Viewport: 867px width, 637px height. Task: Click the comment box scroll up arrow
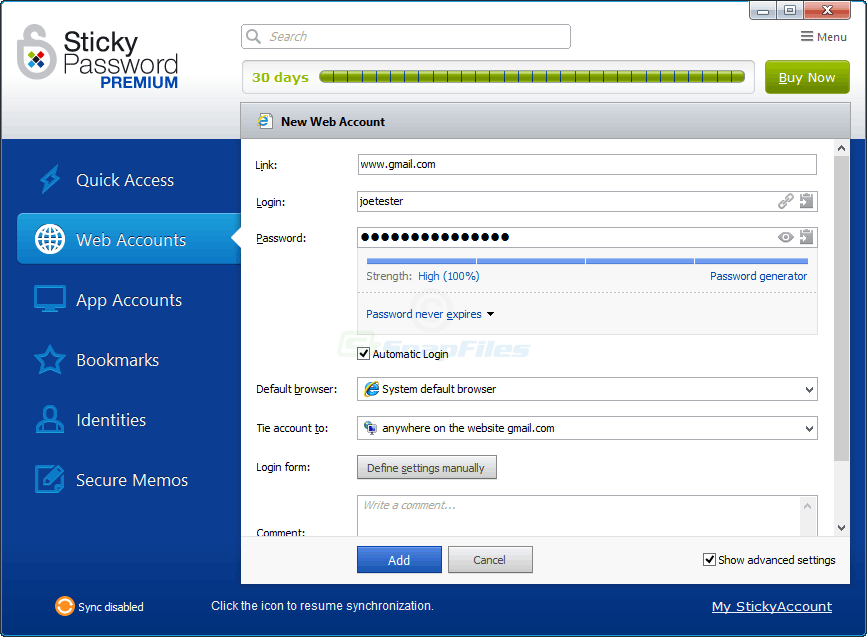(x=807, y=505)
